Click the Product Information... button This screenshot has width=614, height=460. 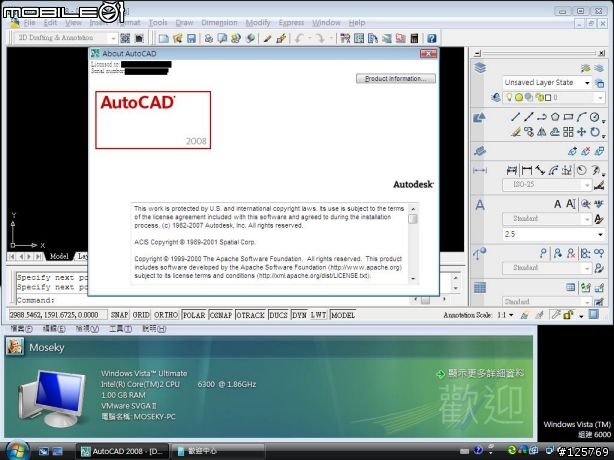(395, 79)
